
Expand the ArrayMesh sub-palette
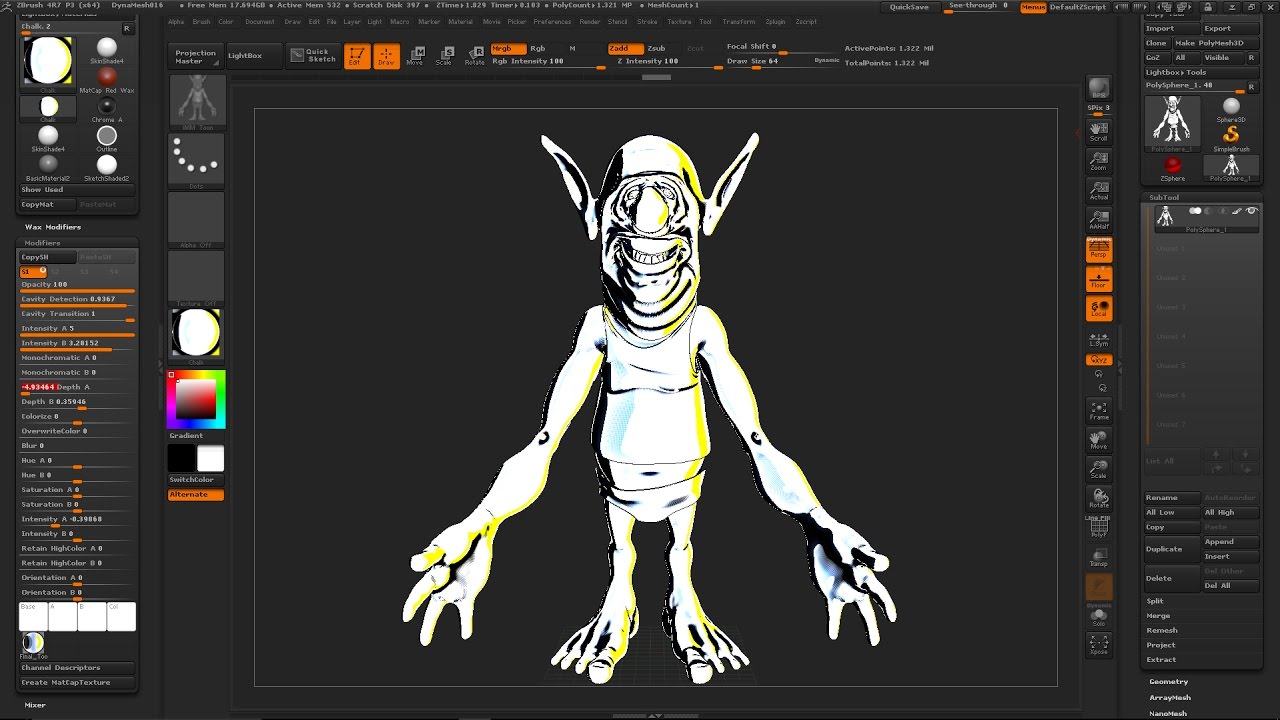coord(1170,698)
